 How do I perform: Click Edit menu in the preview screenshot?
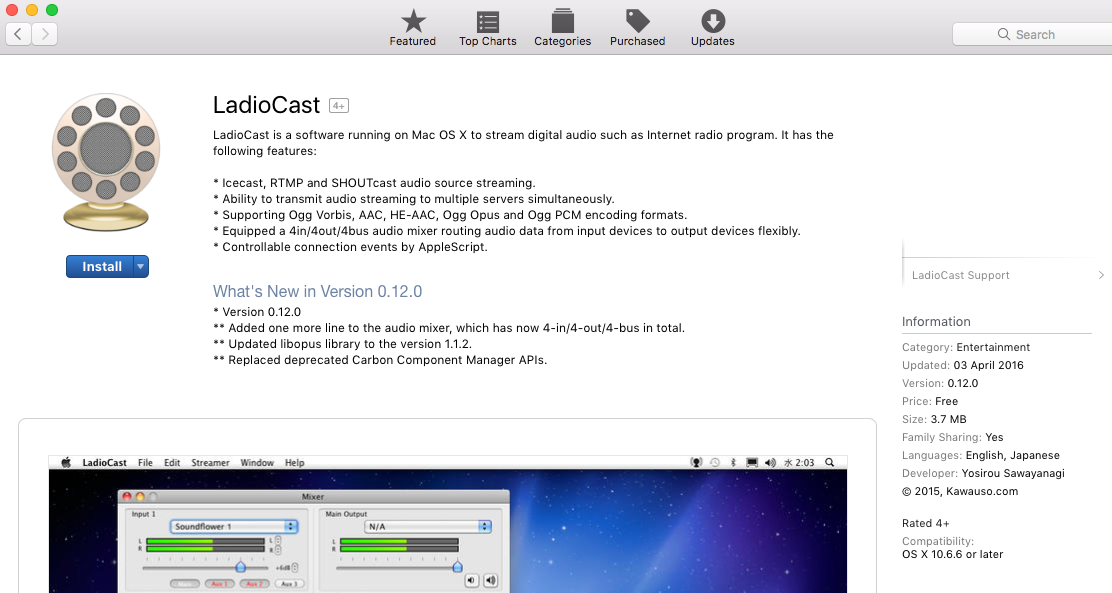tap(172, 462)
